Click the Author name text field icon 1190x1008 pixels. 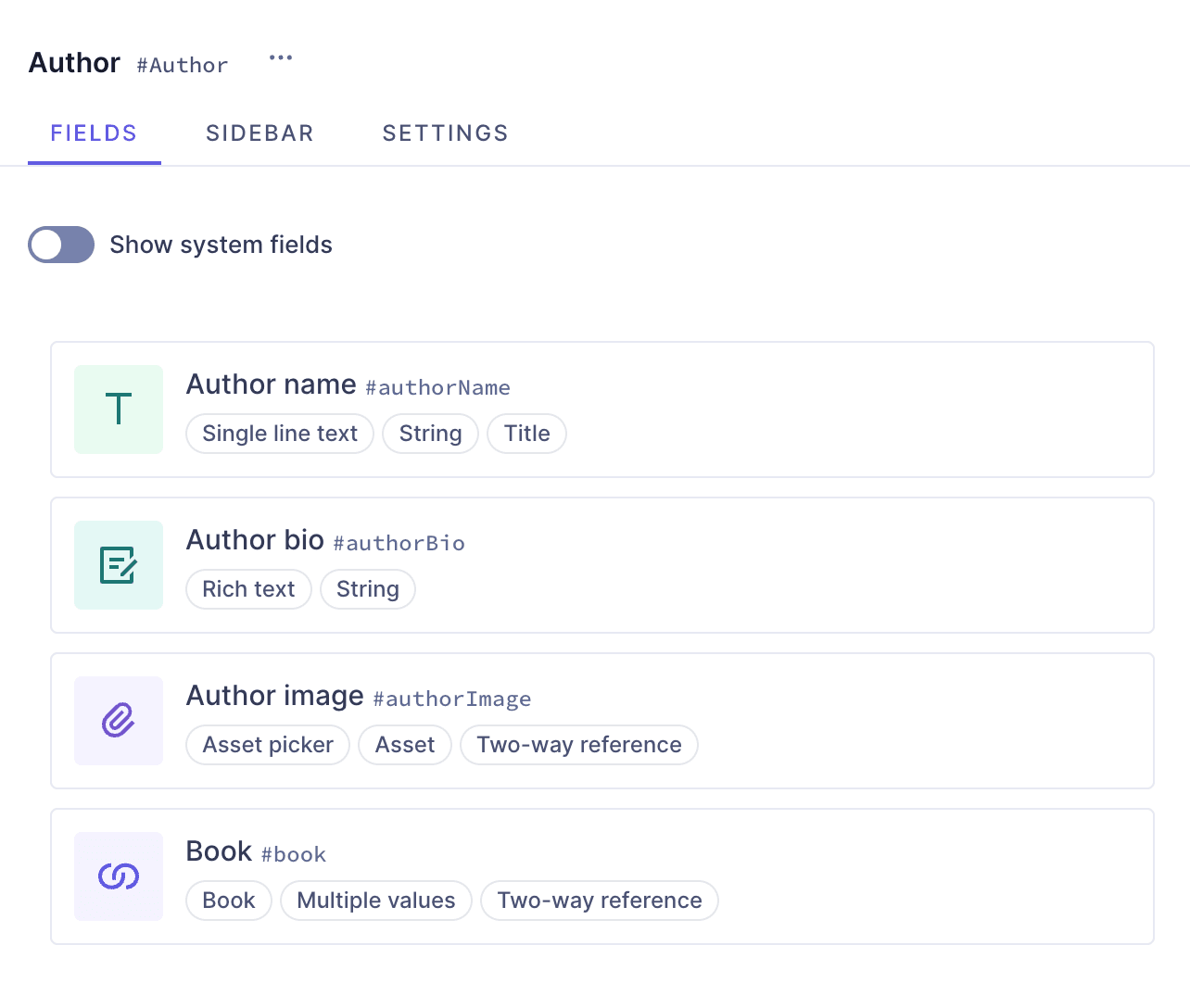[x=119, y=409]
